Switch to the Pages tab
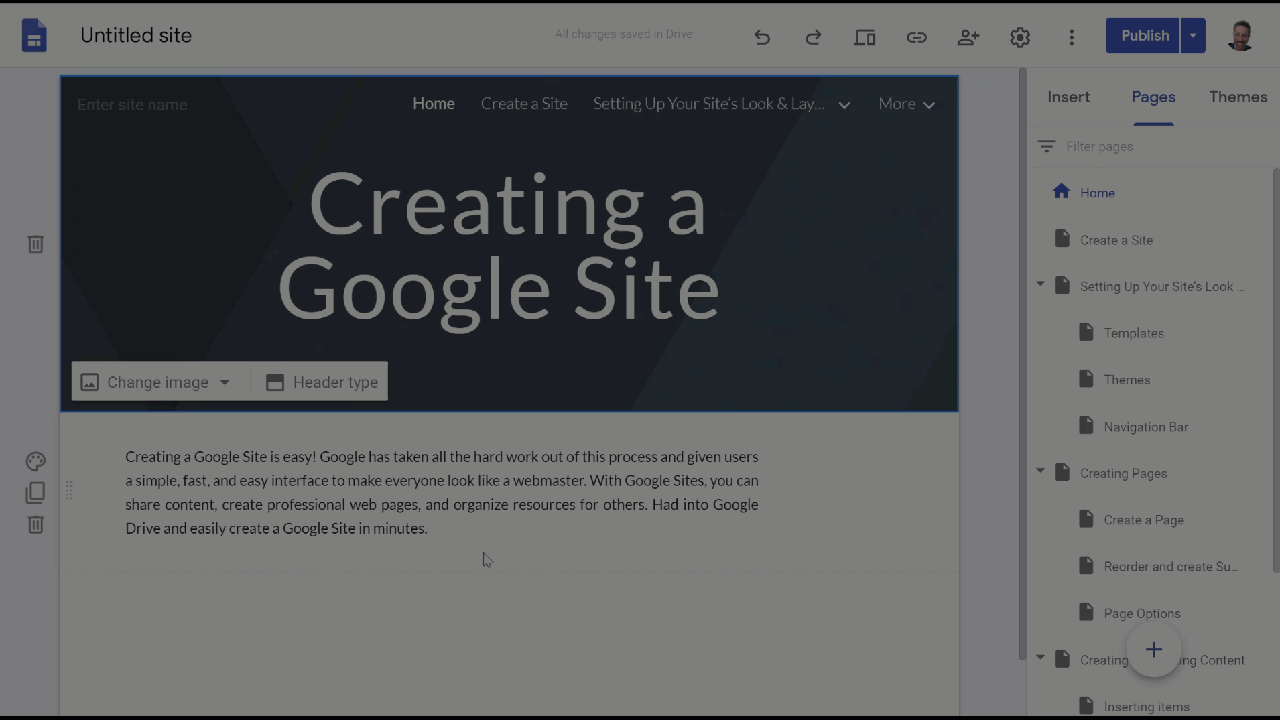Screen dimensions: 1280x720 coord(1153,97)
